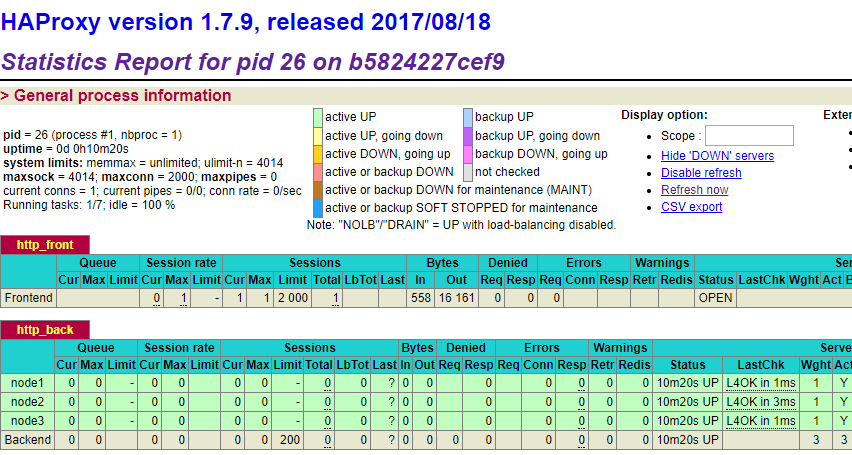Click the active or backup DOWN swatch

318,172
